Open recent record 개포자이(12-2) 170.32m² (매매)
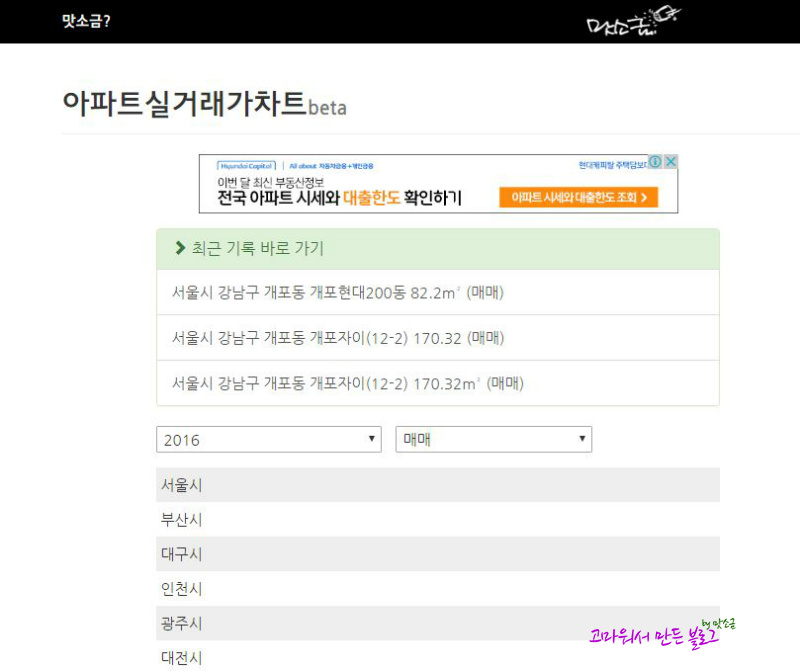 [438, 383]
